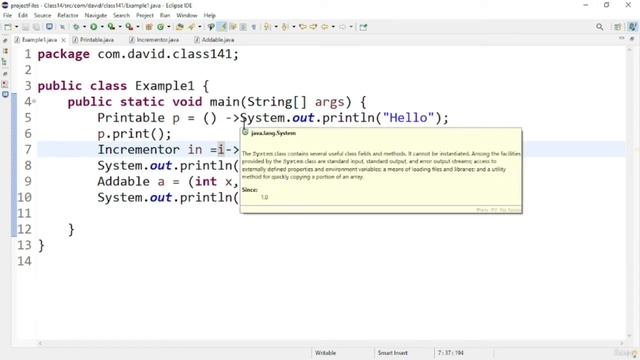Click the New Java Package icon
The image size is (640, 360).
(149, 27)
